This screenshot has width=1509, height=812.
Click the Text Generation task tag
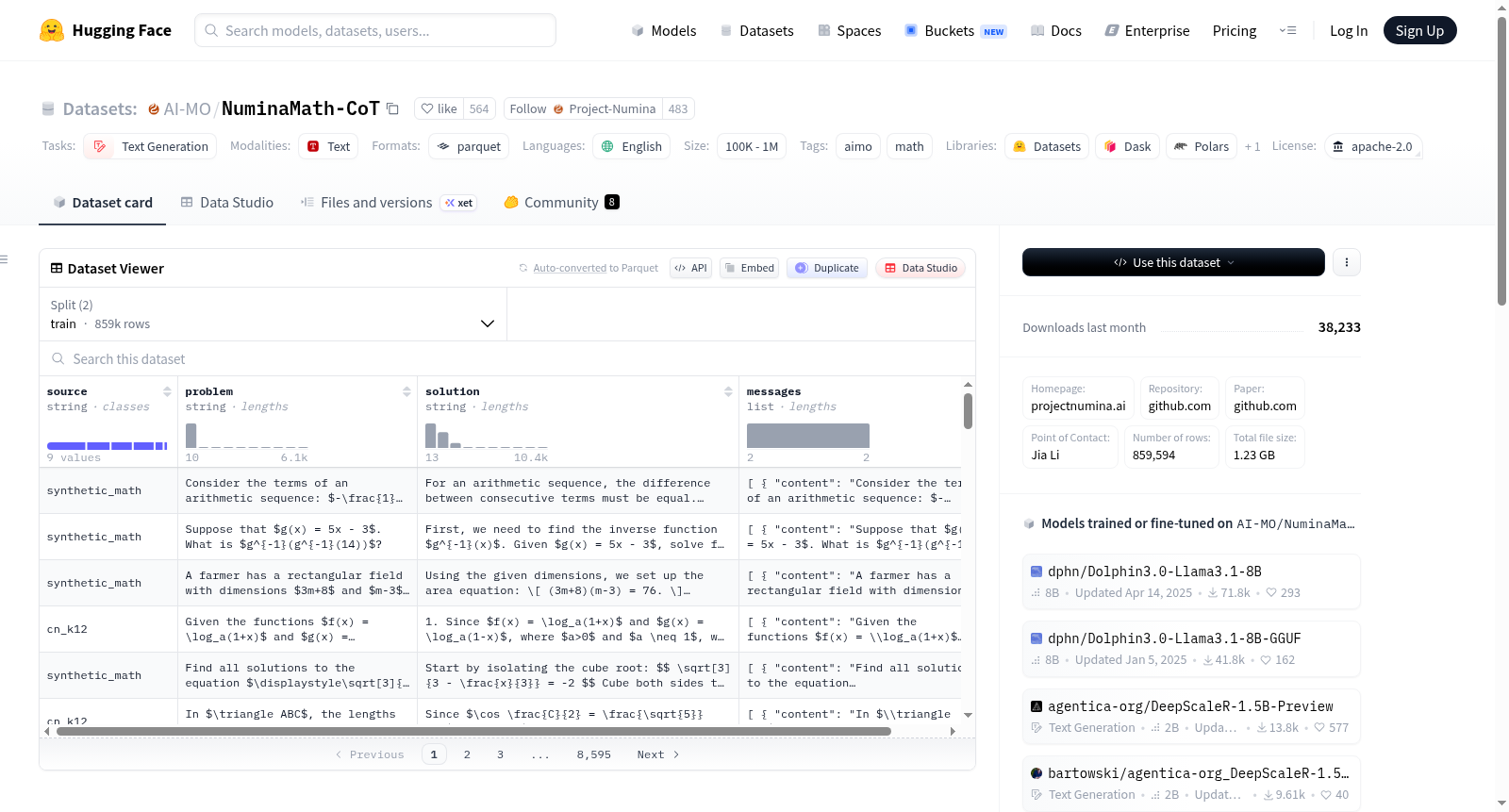150,146
